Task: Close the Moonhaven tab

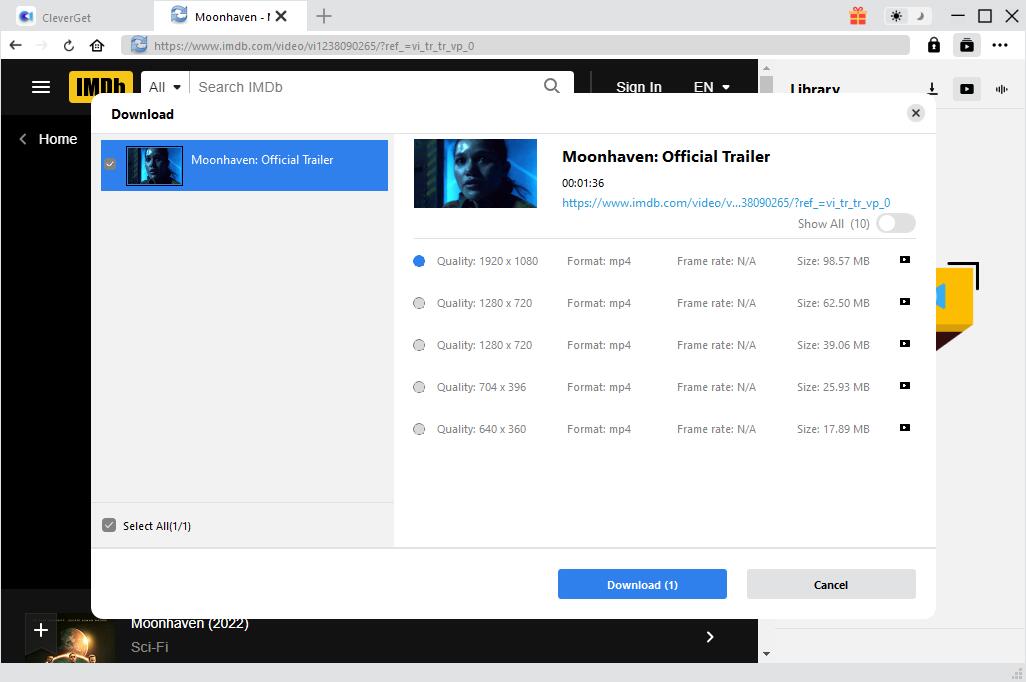Action: tap(281, 16)
